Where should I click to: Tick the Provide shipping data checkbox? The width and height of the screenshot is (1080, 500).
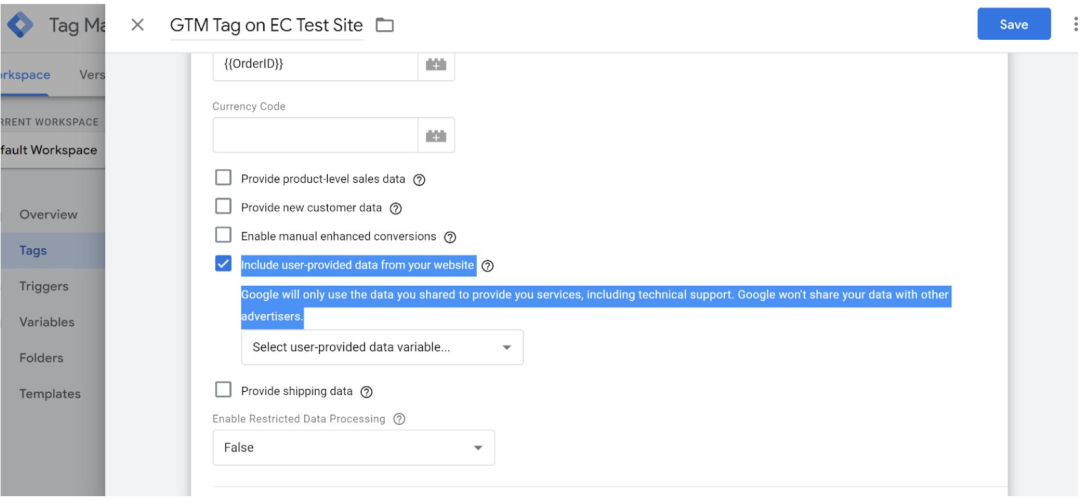[x=223, y=390]
